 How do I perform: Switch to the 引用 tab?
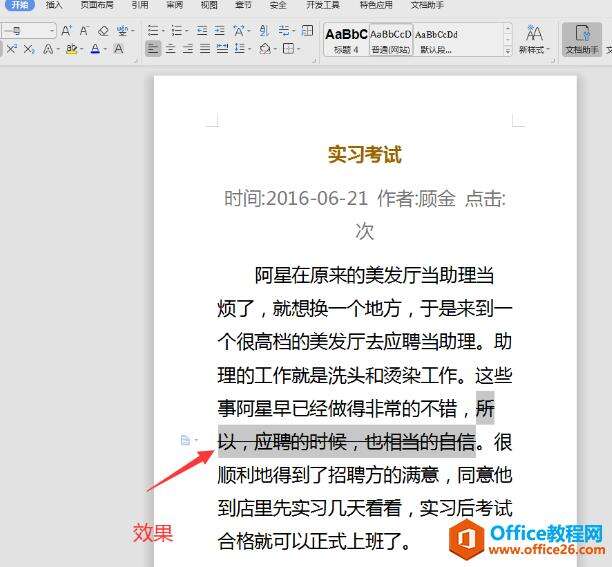[140, 5]
